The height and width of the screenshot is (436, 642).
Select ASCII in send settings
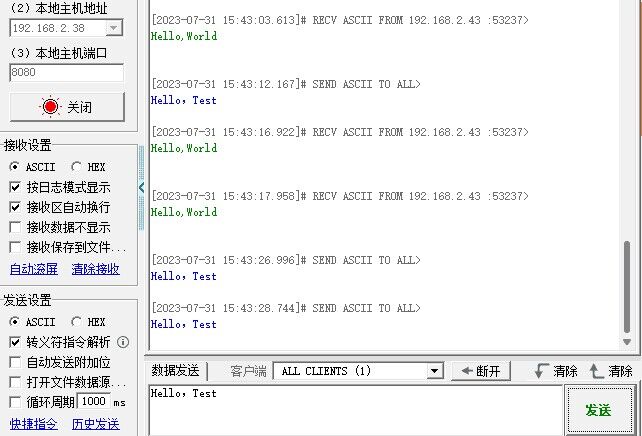coord(14,322)
